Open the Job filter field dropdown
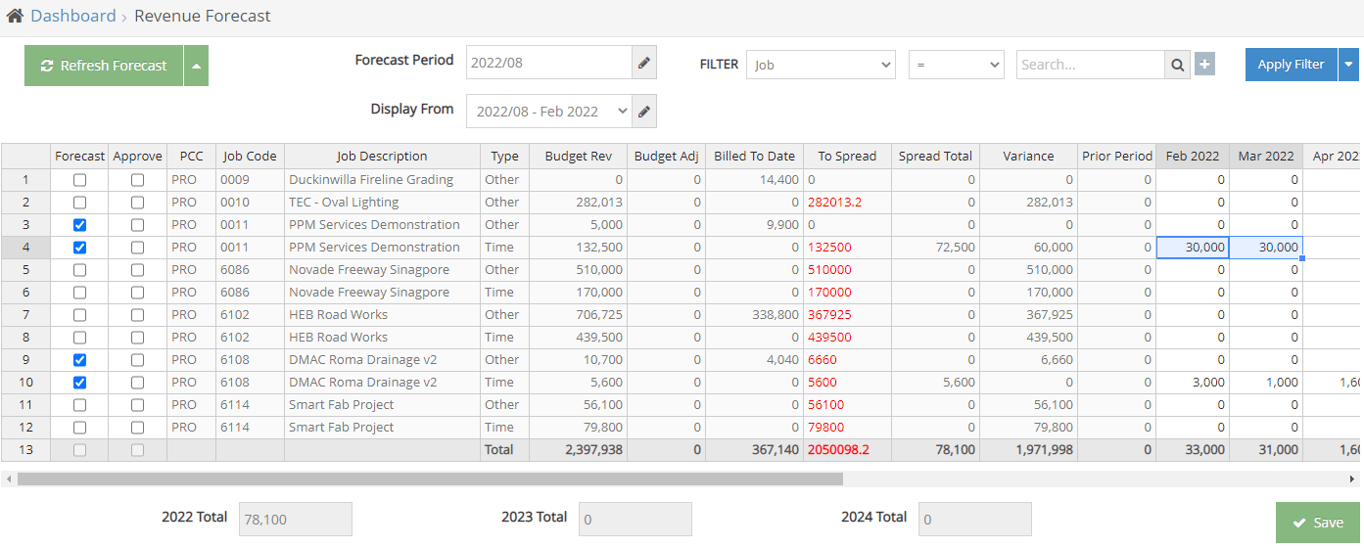This screenshot has width=1364, height=547. click(820, 65)
